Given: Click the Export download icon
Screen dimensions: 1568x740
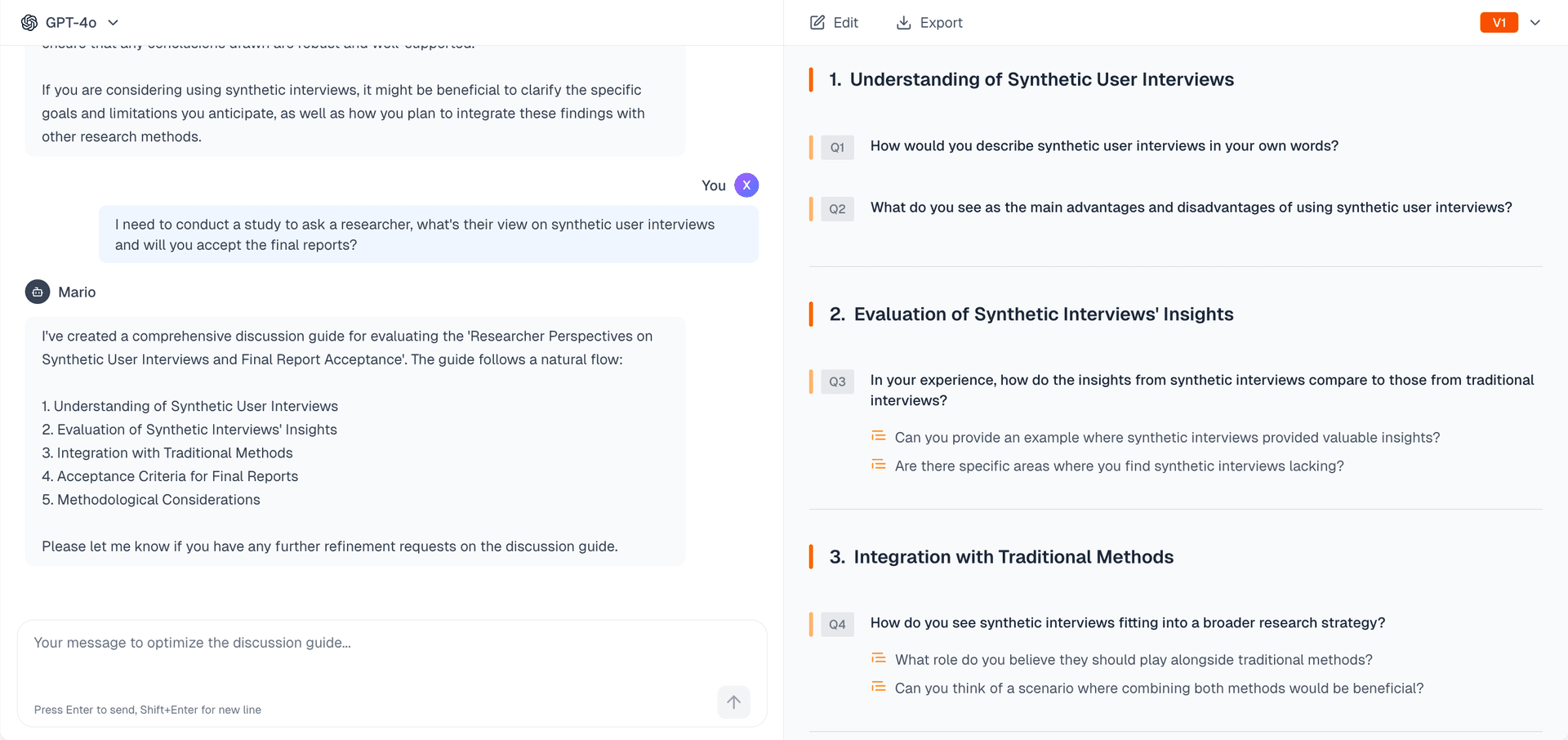Looking at the screenshot, I should pos(903,22).
